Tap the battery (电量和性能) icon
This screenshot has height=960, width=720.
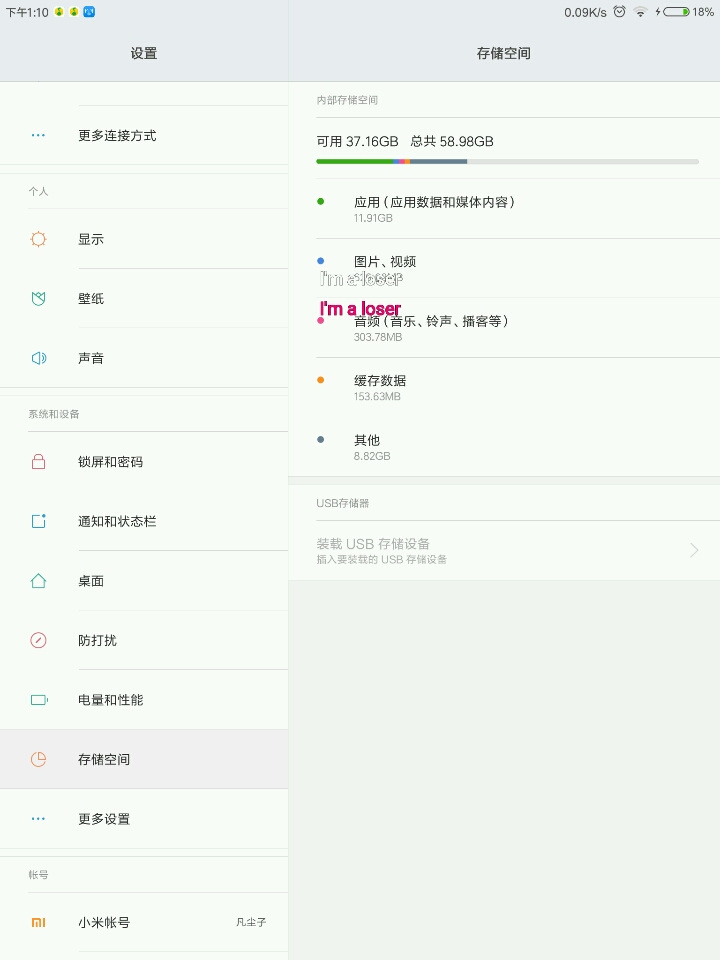[x=38, y=700]
